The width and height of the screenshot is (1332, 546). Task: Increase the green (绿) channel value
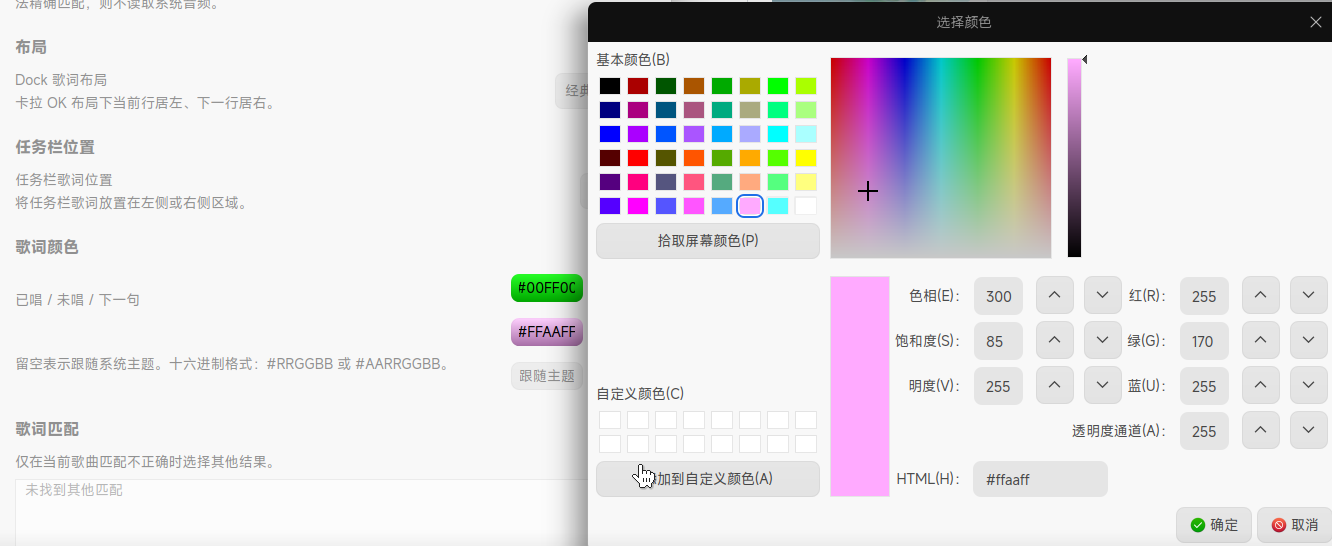click(1261, 340)
